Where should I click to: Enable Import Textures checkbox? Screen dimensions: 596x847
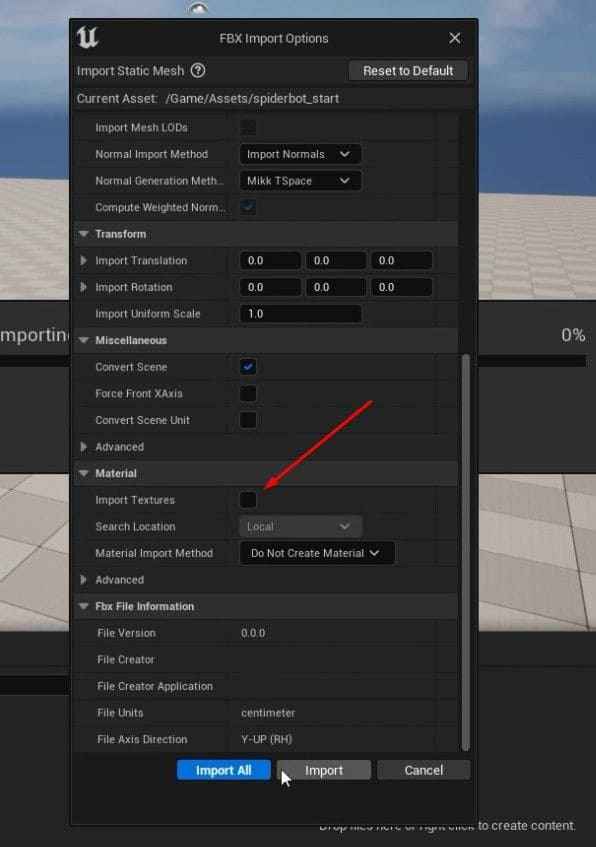248,500
